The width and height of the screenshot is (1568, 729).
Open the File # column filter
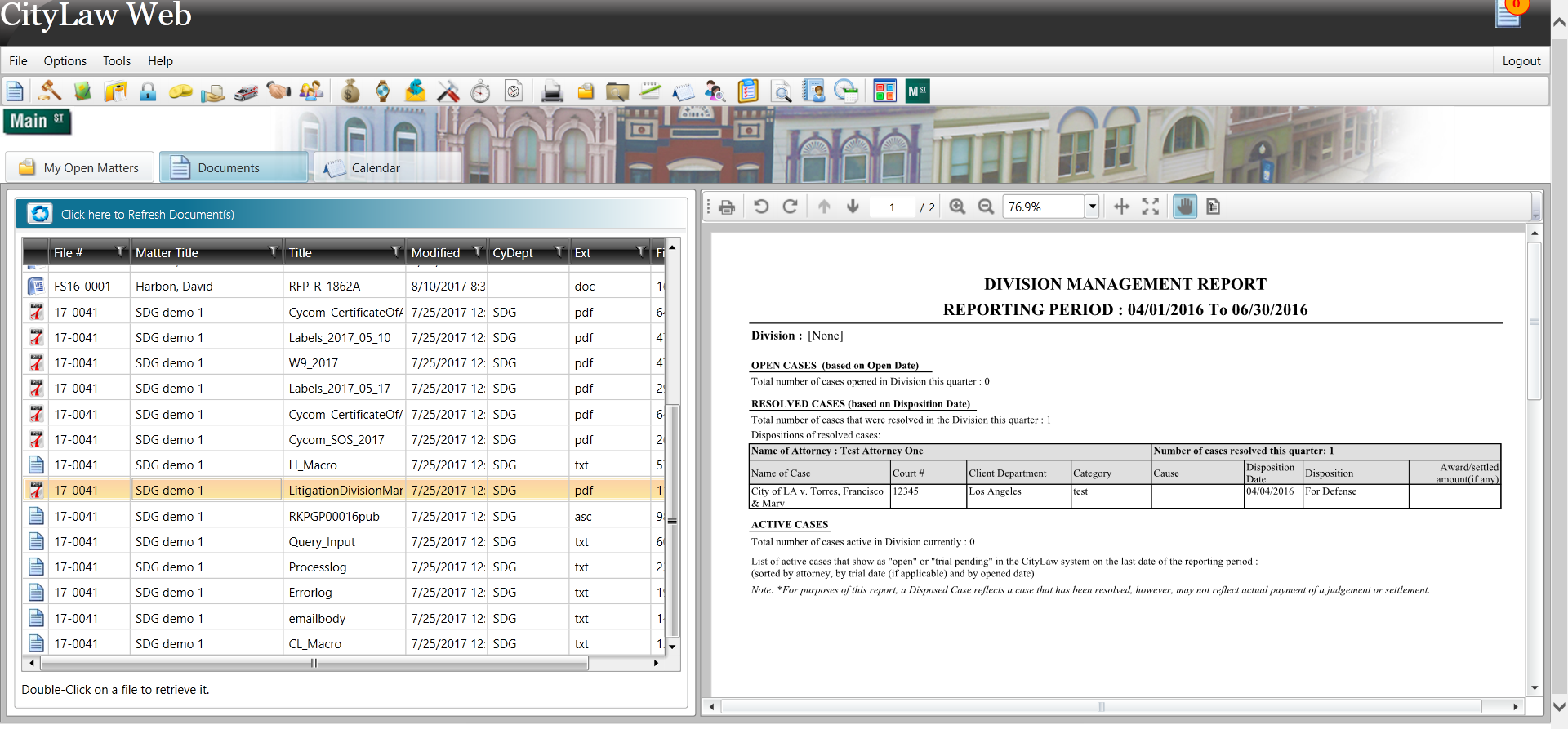click(x=120, y=251)
